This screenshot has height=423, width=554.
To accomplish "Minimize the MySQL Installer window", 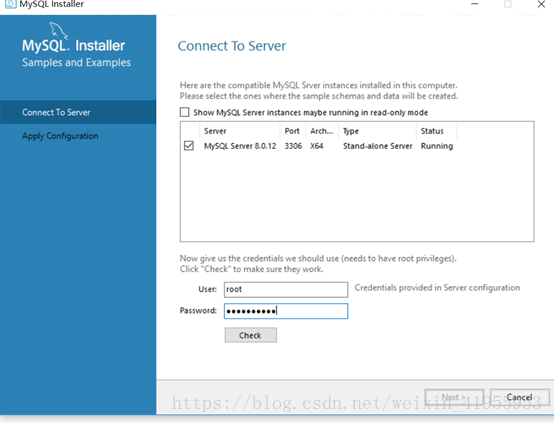I will click(475, 4).
